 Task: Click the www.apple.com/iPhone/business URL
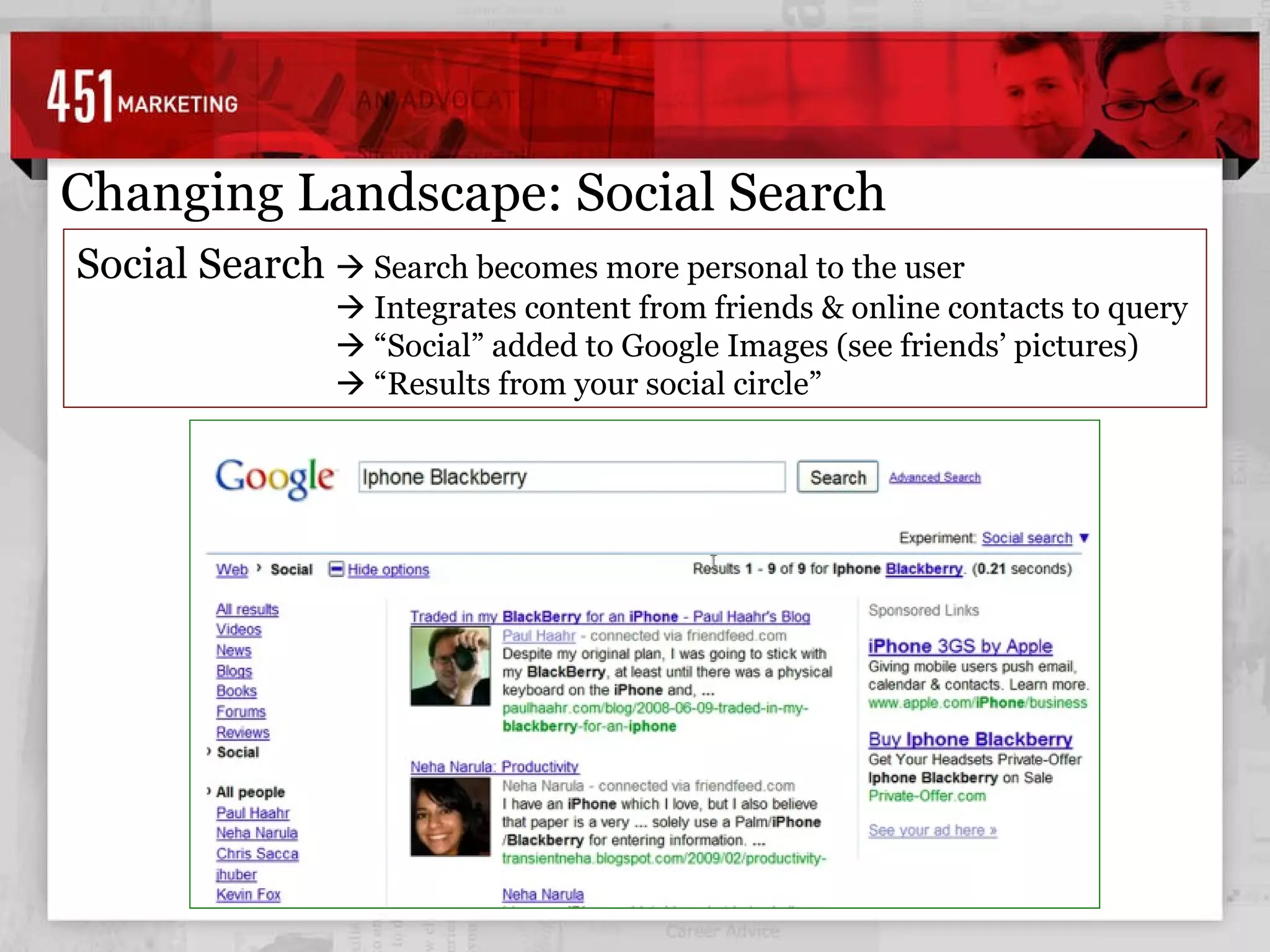click(977, 703)
